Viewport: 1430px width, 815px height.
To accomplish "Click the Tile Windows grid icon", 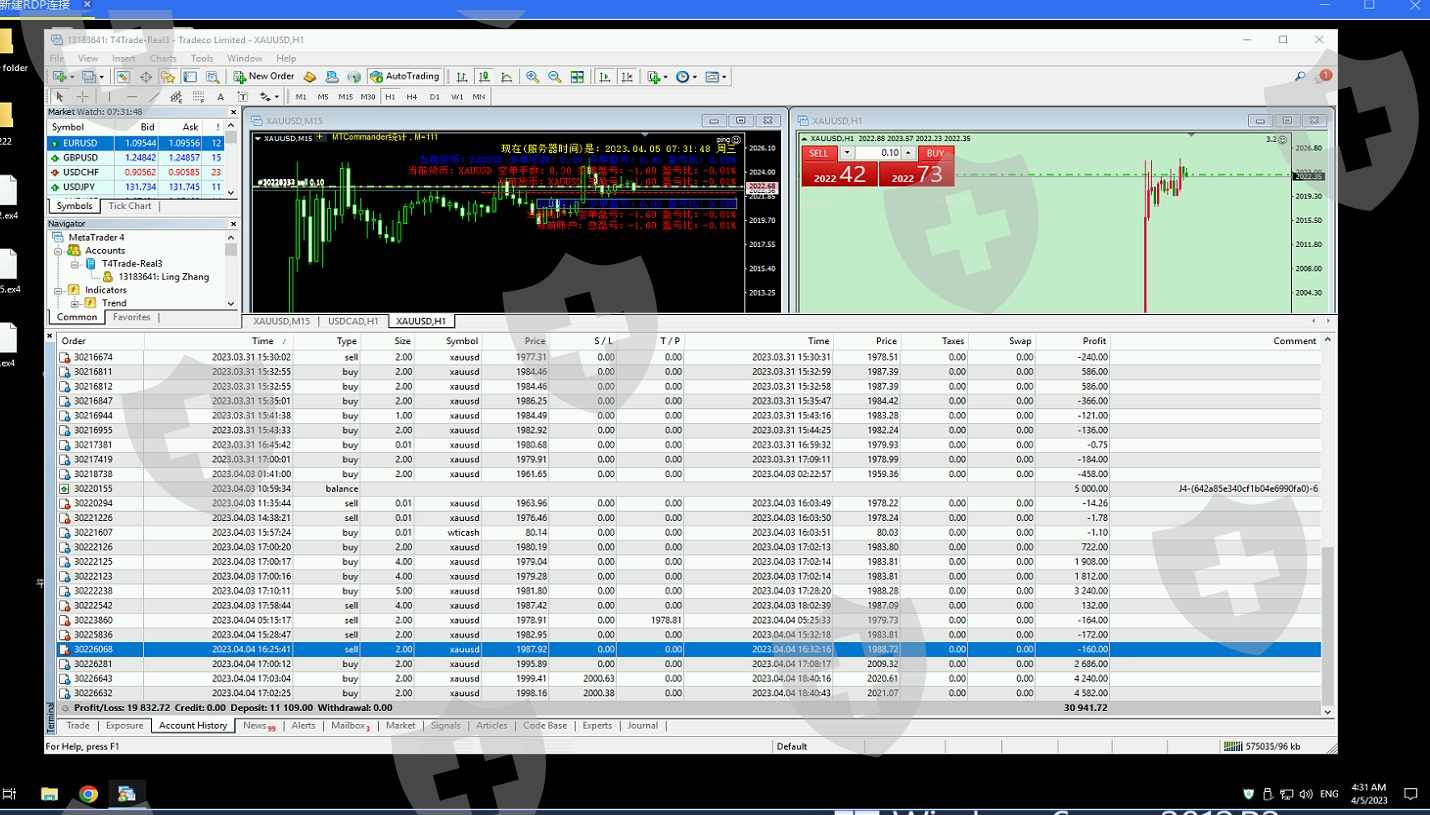I will point(577,76).
